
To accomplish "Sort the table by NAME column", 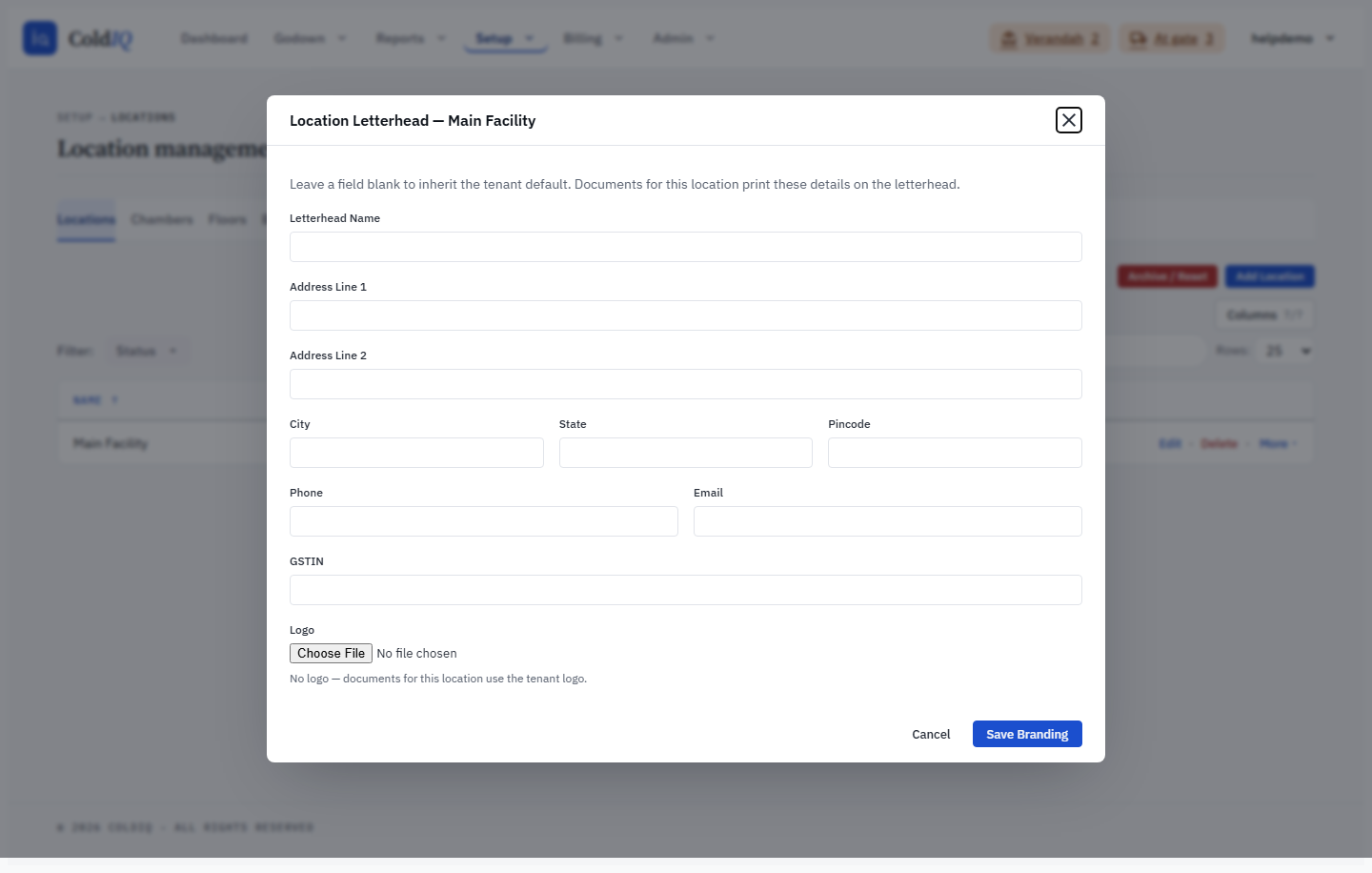I will coord(95,400).
